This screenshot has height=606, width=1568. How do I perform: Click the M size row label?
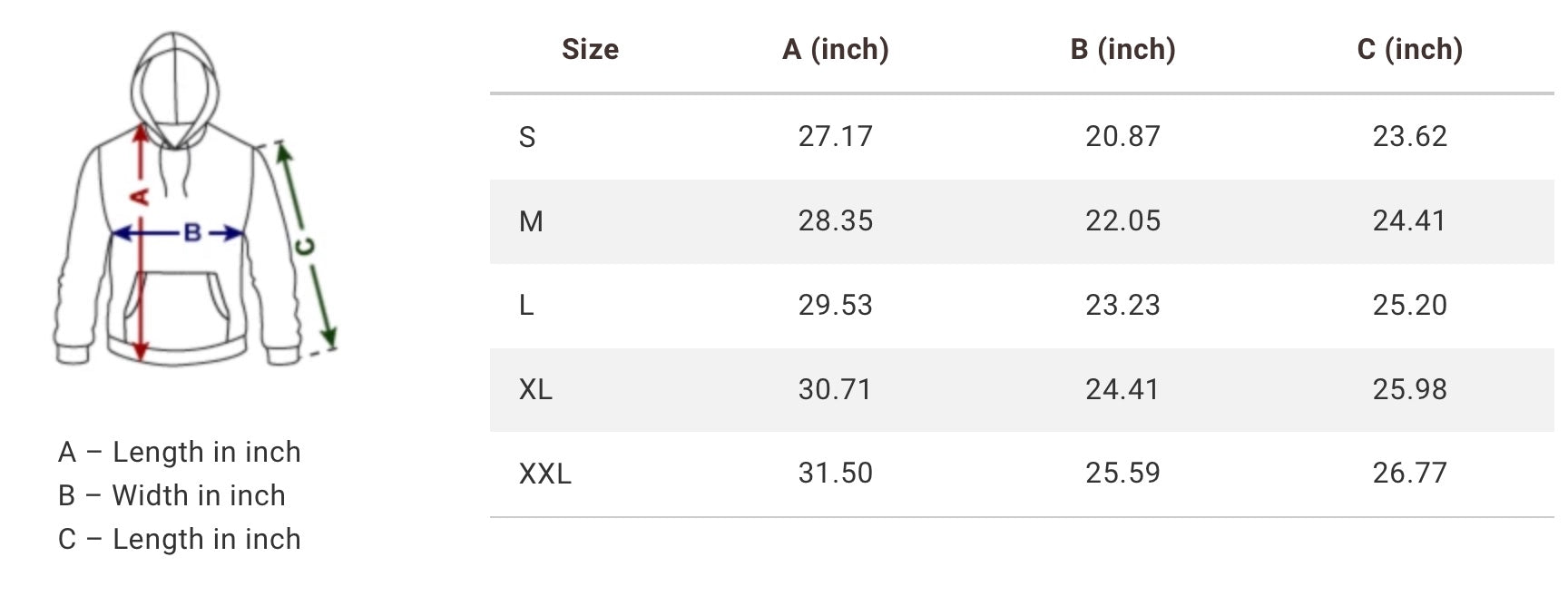[x=531, y=221]
